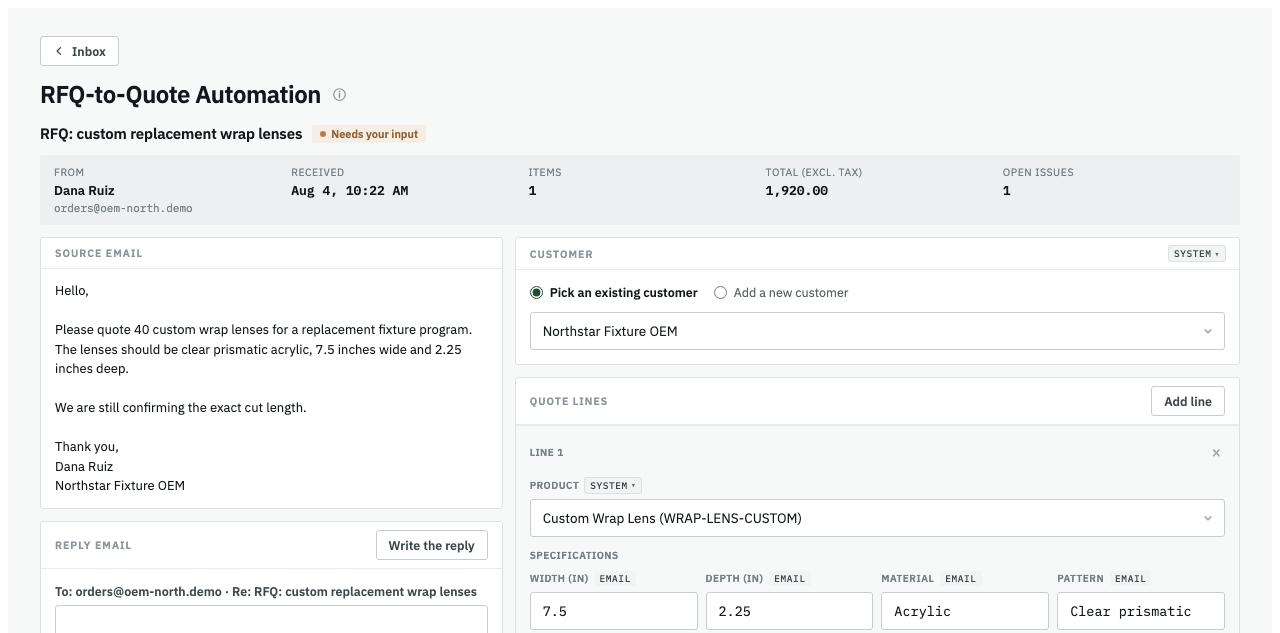
Task: Click Write the reply button
Action: pyautogui.click(x=432, y=545)
